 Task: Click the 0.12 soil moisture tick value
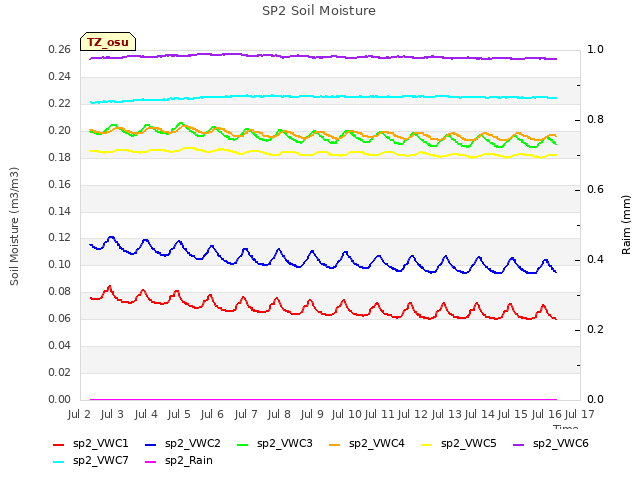point(60,238)
